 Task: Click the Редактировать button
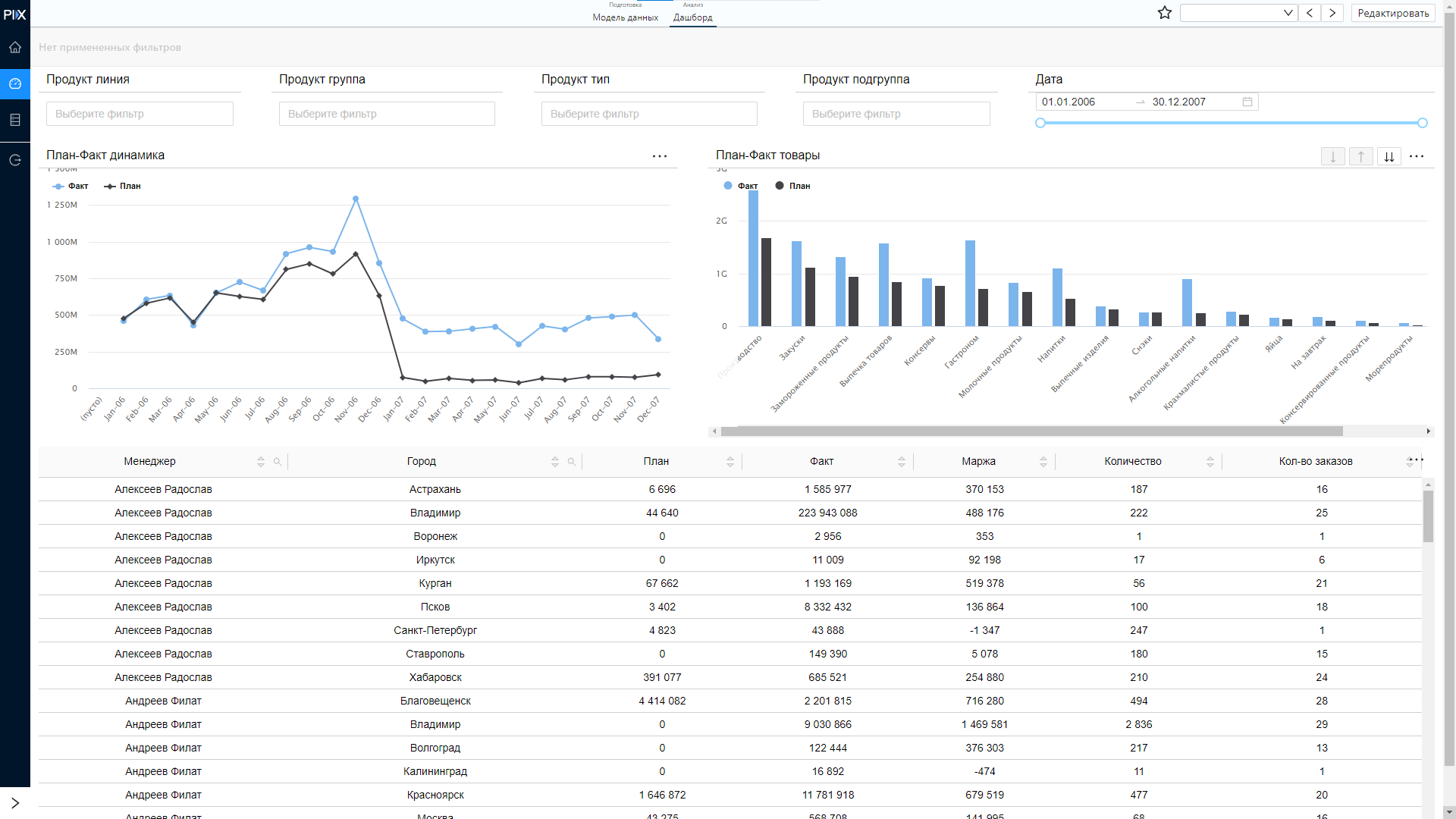(1393, 13)
